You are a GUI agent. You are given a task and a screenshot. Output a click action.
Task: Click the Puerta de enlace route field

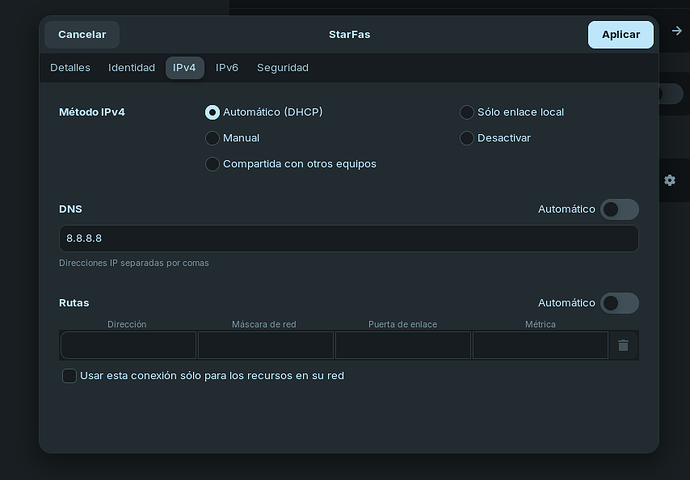pos(402,345)
